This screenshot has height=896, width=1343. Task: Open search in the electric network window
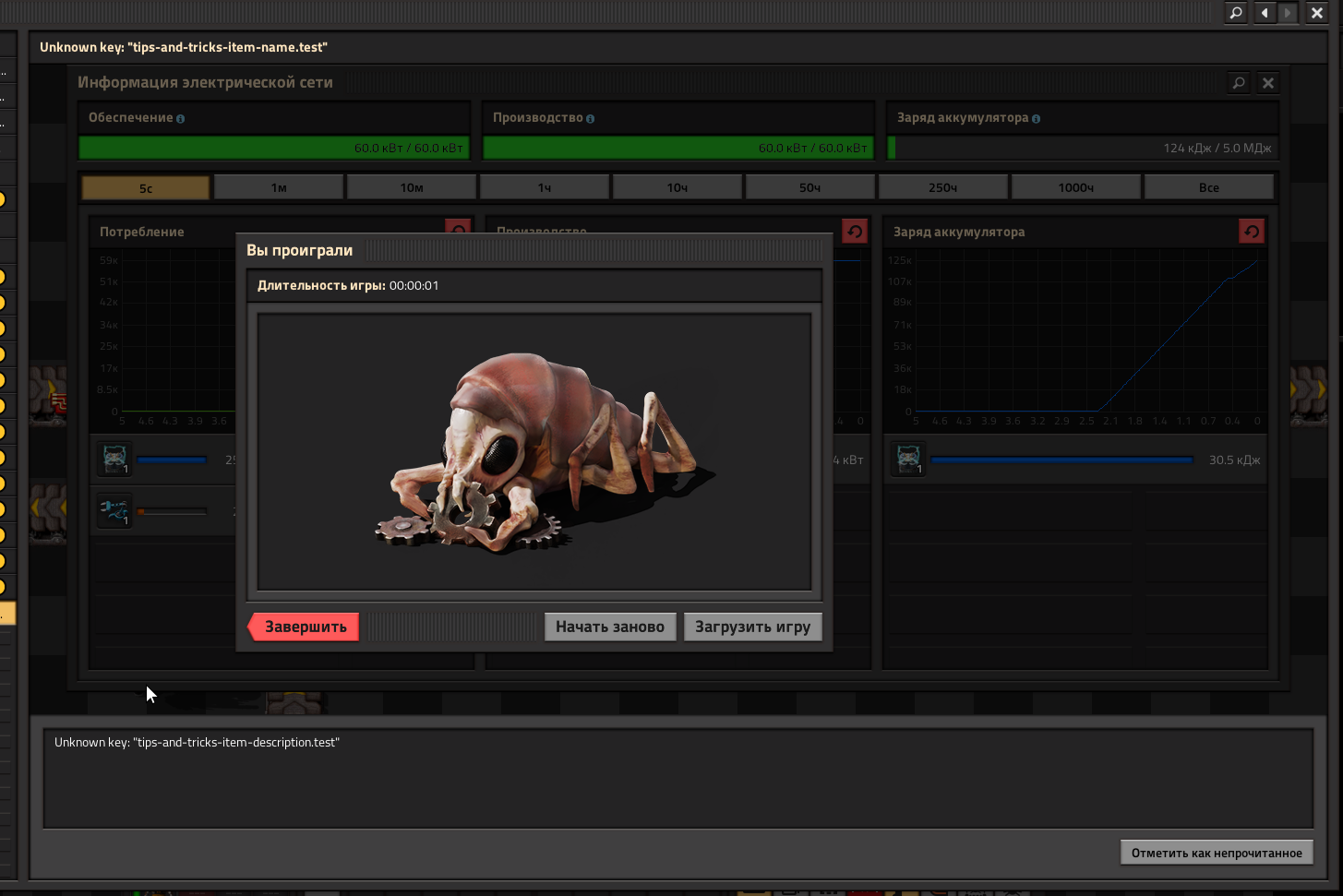click(x=1239, y=83)
